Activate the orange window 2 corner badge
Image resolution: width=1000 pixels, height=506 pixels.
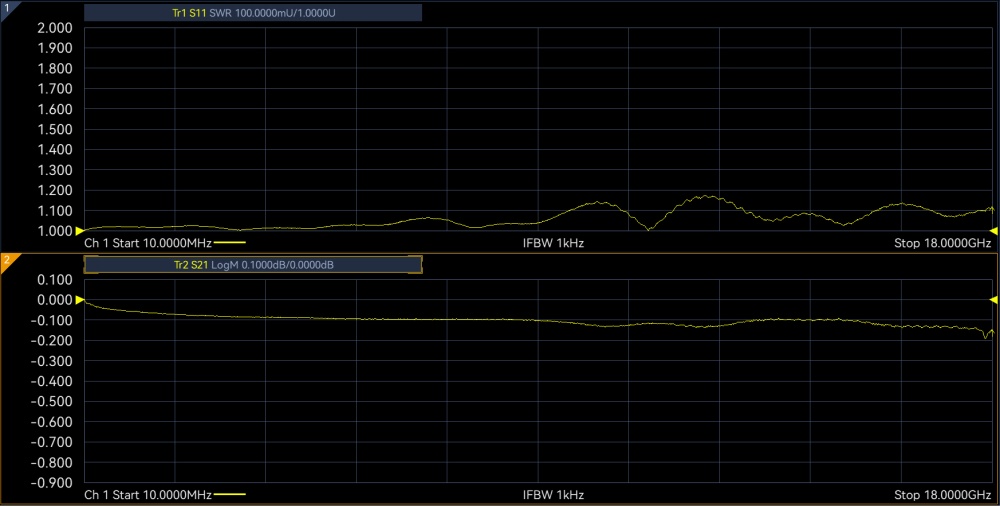click(6, 260)
